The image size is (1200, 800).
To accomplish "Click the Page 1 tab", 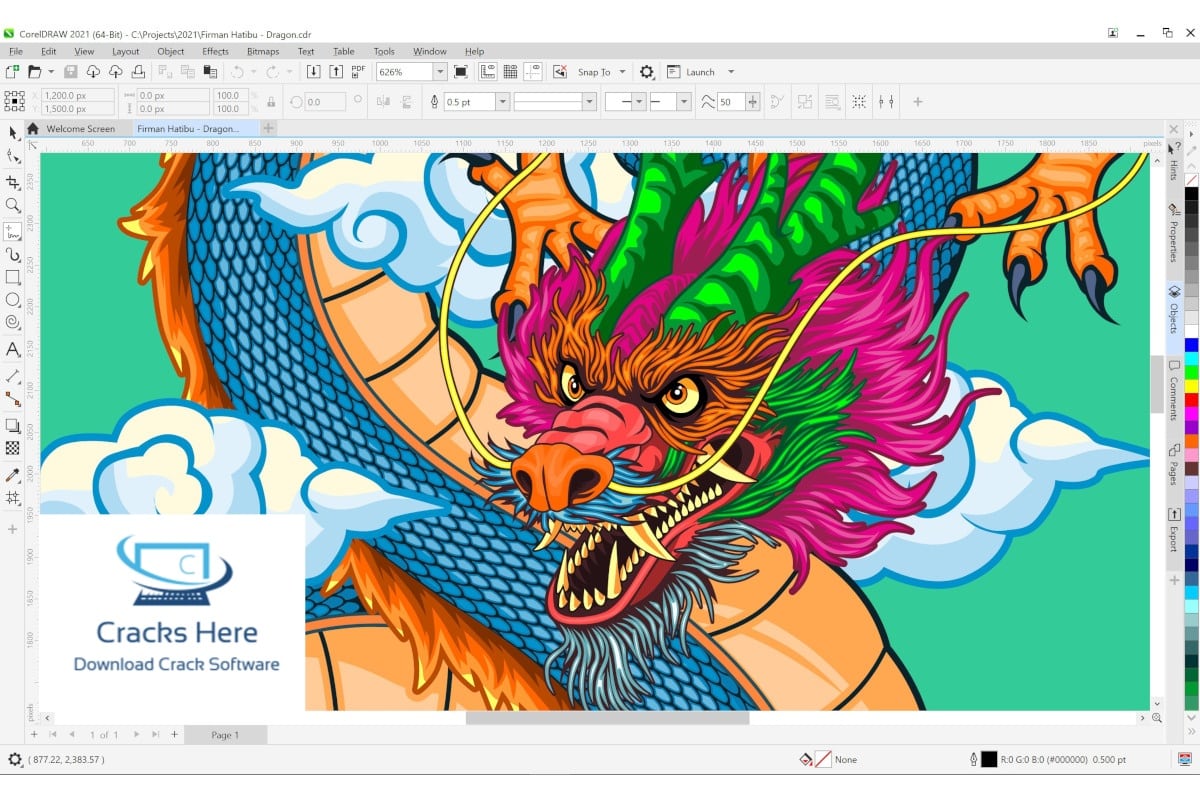I will click(225, 735).
